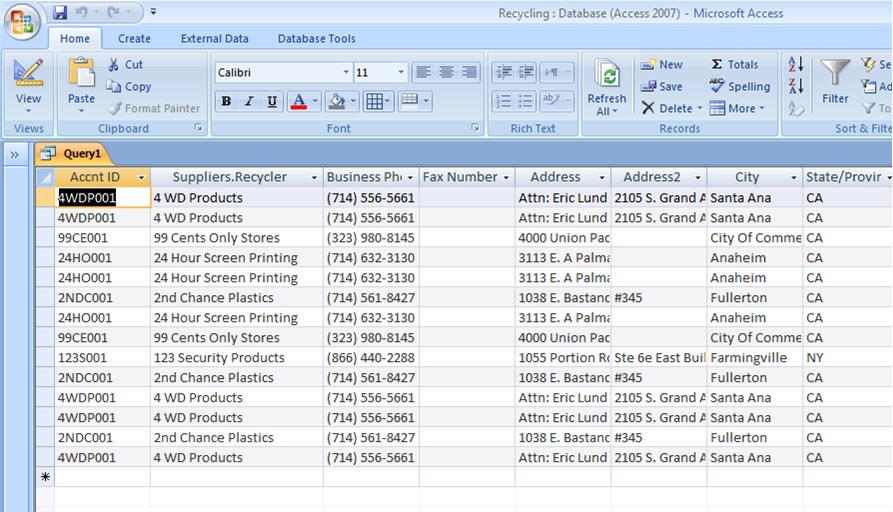Screen dimensions: 893x512
Task: Click the Refresh All icon
Action: [606, 75]
